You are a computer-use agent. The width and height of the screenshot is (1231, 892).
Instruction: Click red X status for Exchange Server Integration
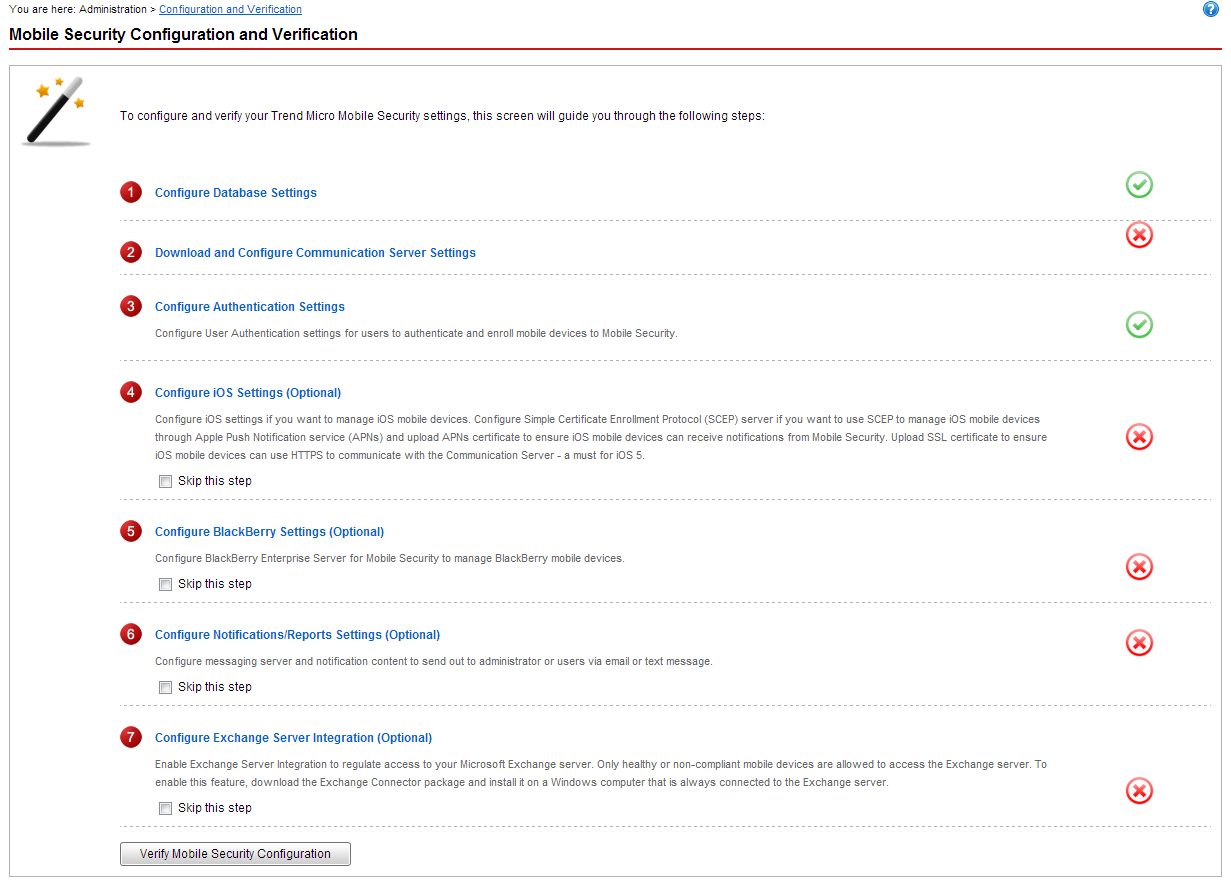click(x=1139, y=791)
